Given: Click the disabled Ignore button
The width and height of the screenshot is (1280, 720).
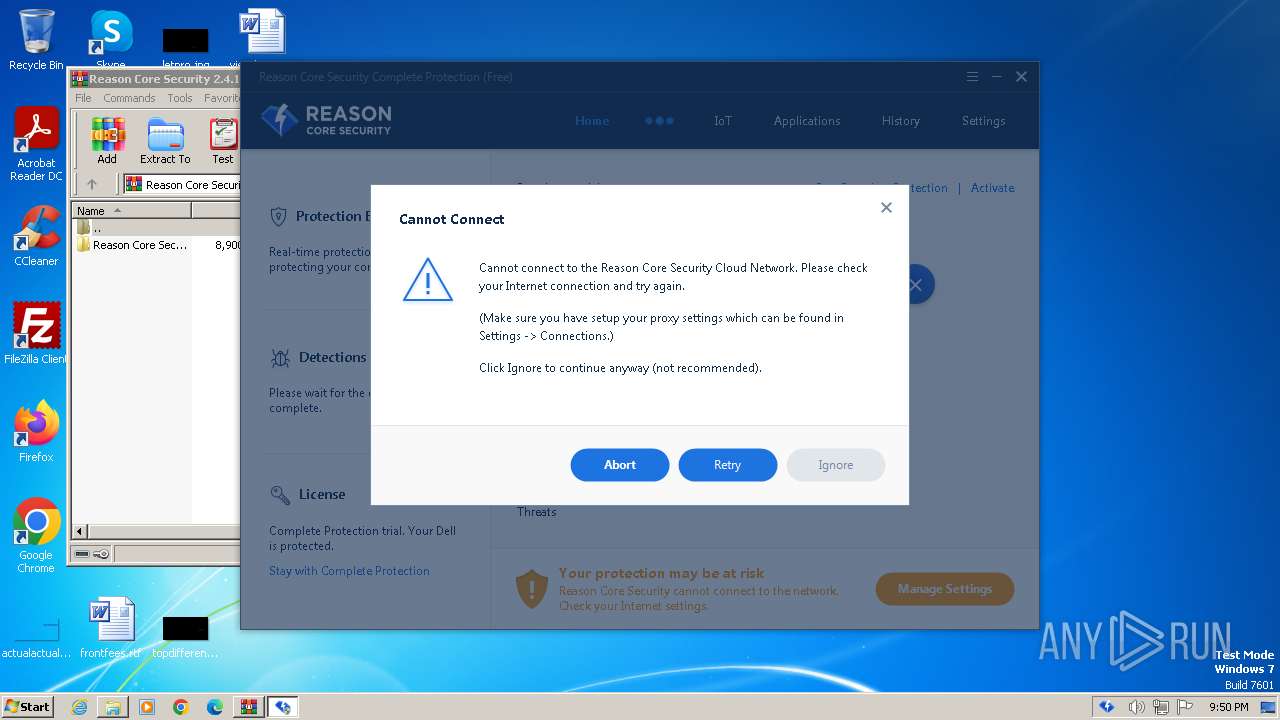Looking at the screenshot, I should (836, 465).
